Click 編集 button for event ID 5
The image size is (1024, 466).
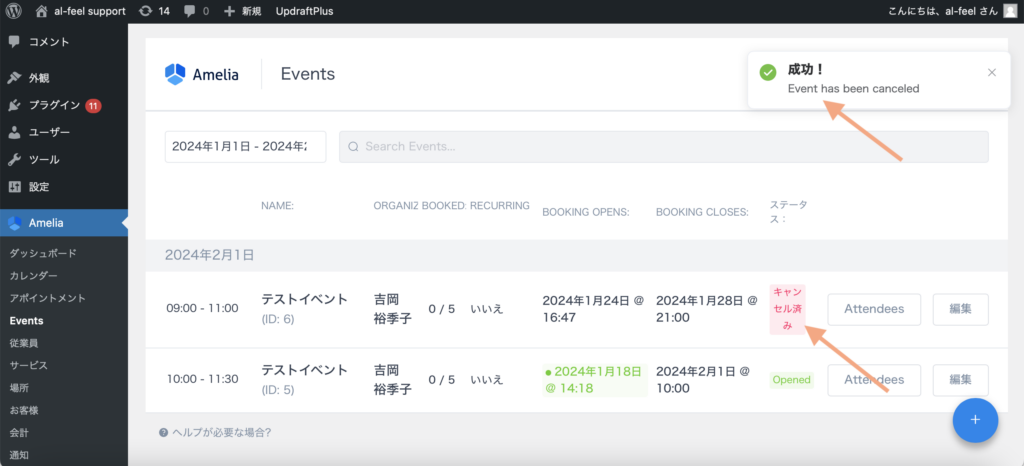960,380
